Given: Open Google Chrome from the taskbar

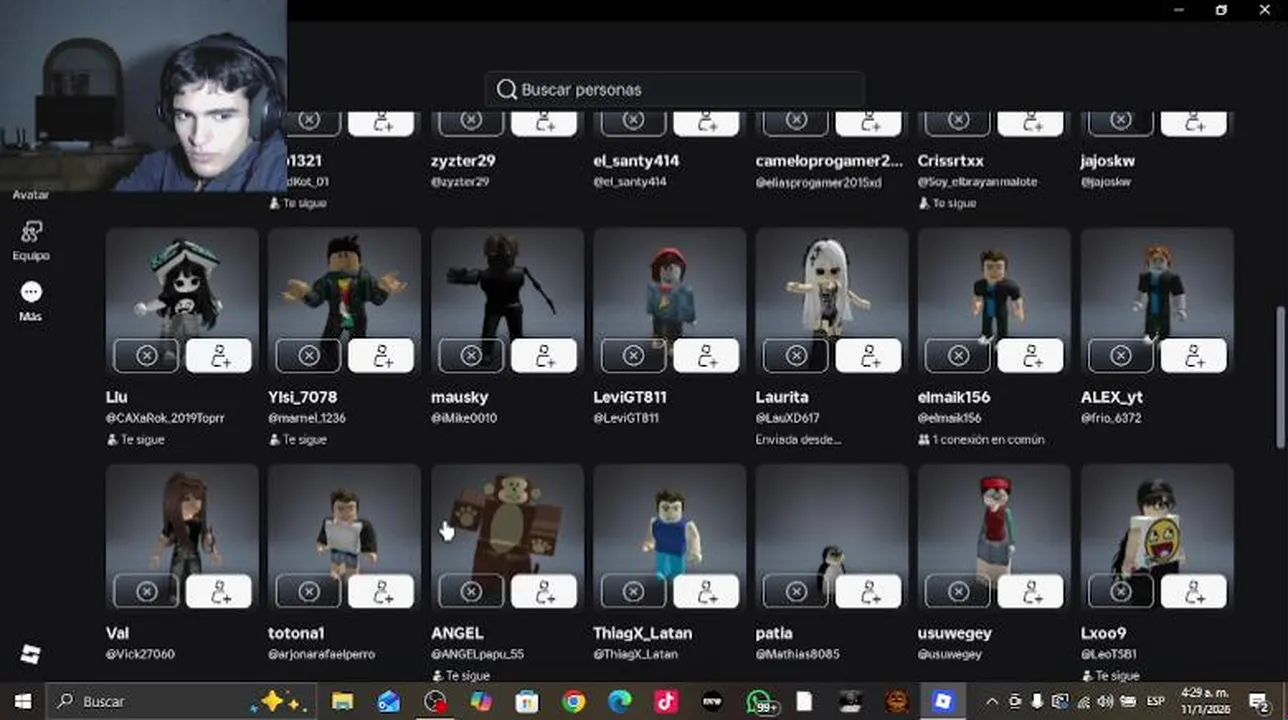Looking at the screenshot, I should click(573, 701).
